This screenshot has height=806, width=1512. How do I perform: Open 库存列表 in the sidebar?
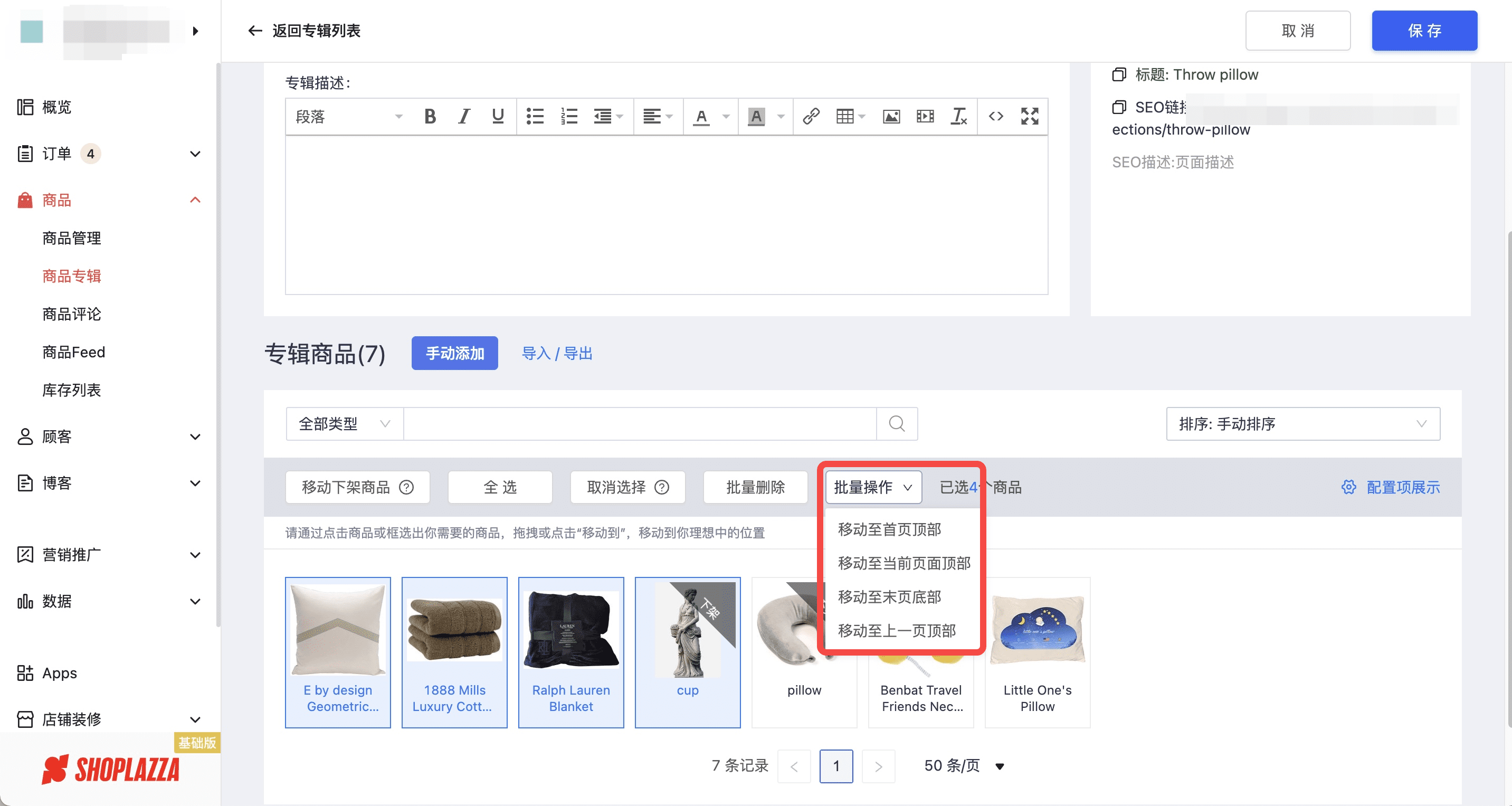[x=72, y=390]
